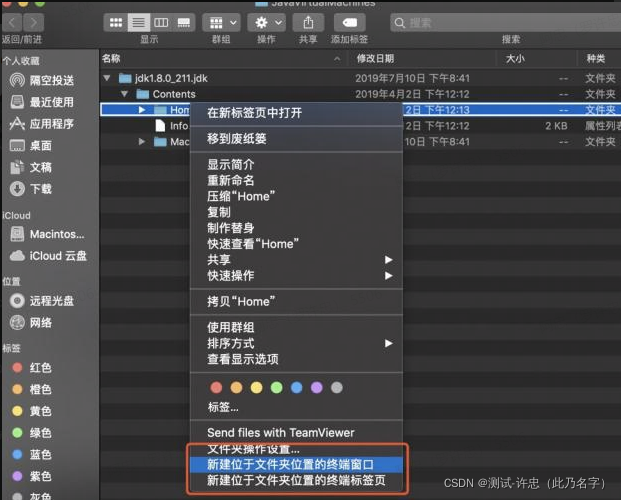Select the jdk1.8.0_211.jdk folder row
This screenshot has height=500, width=621.
pyautogui.click(x=360, y=78)
